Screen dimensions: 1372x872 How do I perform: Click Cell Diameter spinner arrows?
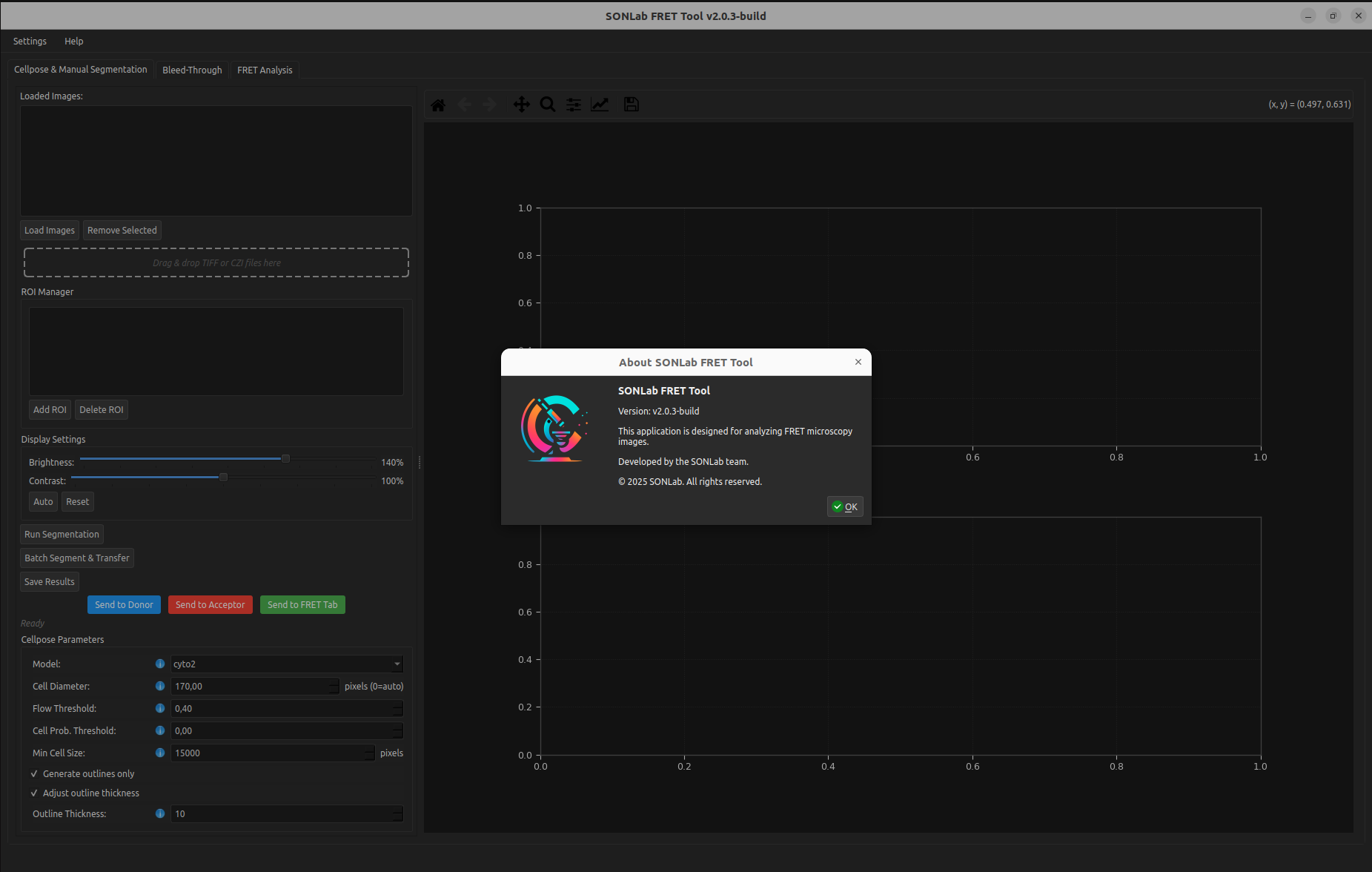(334, 686)
